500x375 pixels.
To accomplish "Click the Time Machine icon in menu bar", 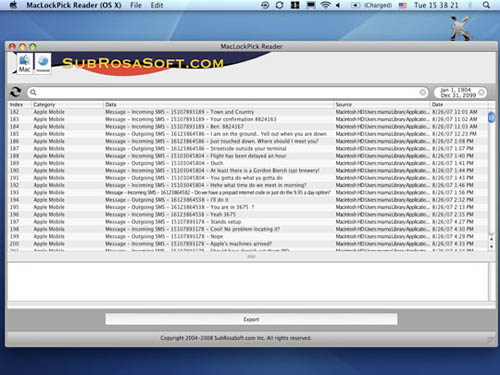I will 265,5.
